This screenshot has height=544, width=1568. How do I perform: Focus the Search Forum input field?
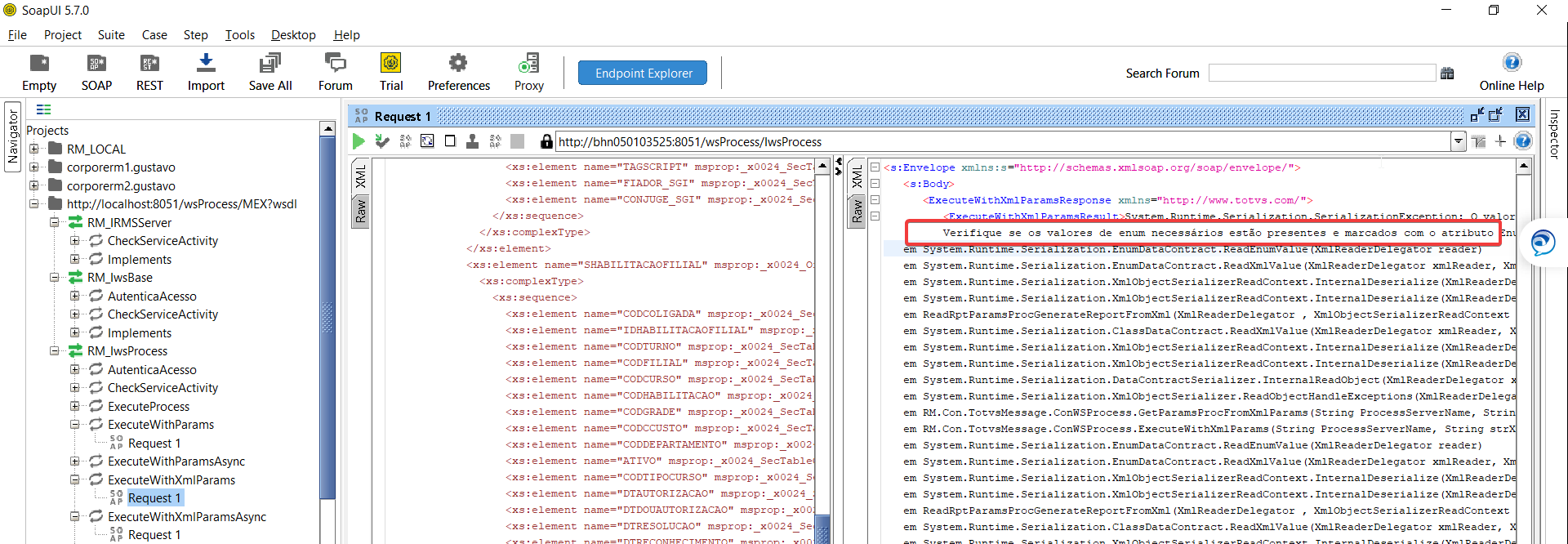(1322, 73)
